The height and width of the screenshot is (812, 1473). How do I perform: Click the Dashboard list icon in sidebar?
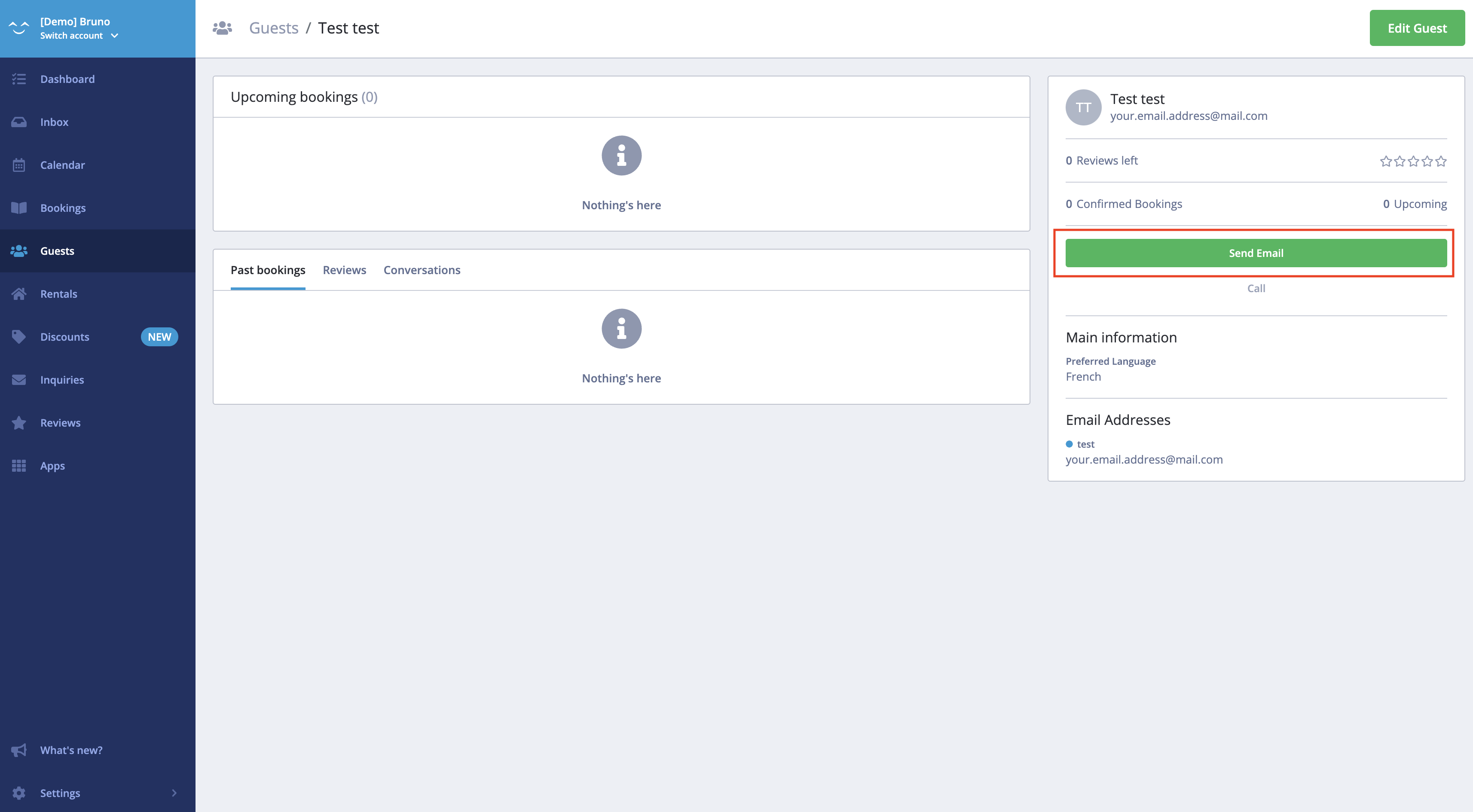click(19, 79)
